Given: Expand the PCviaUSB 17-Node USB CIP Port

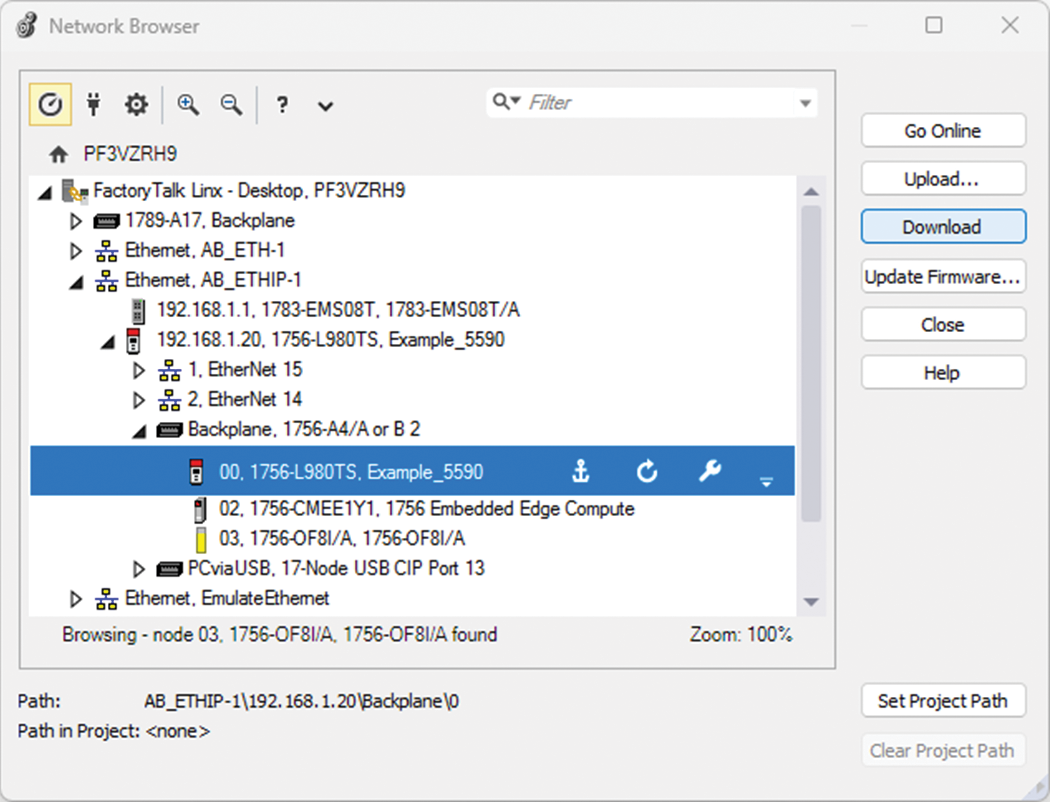Looking at the screenshot, I should (139, 568).
